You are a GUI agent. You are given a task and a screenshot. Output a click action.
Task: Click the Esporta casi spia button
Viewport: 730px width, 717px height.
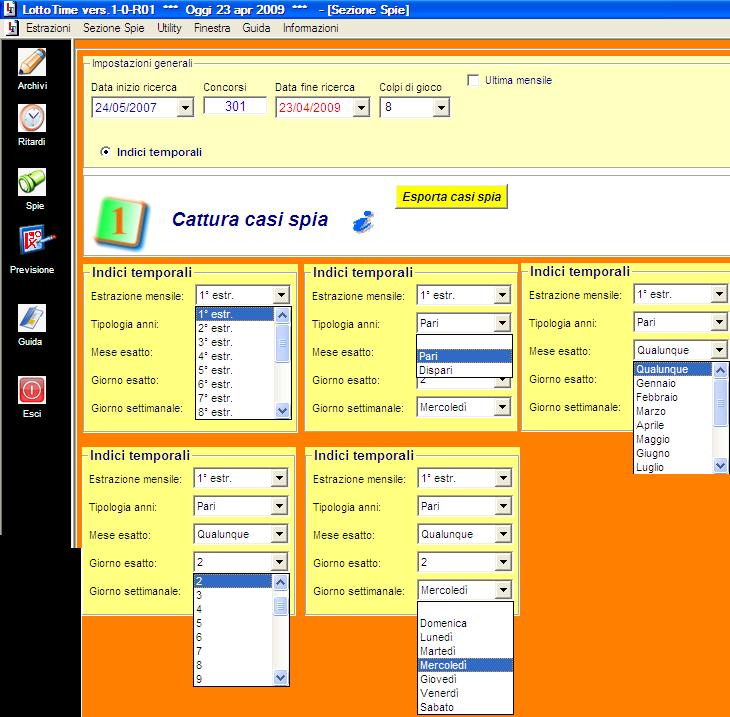click(x=451, y=196)
